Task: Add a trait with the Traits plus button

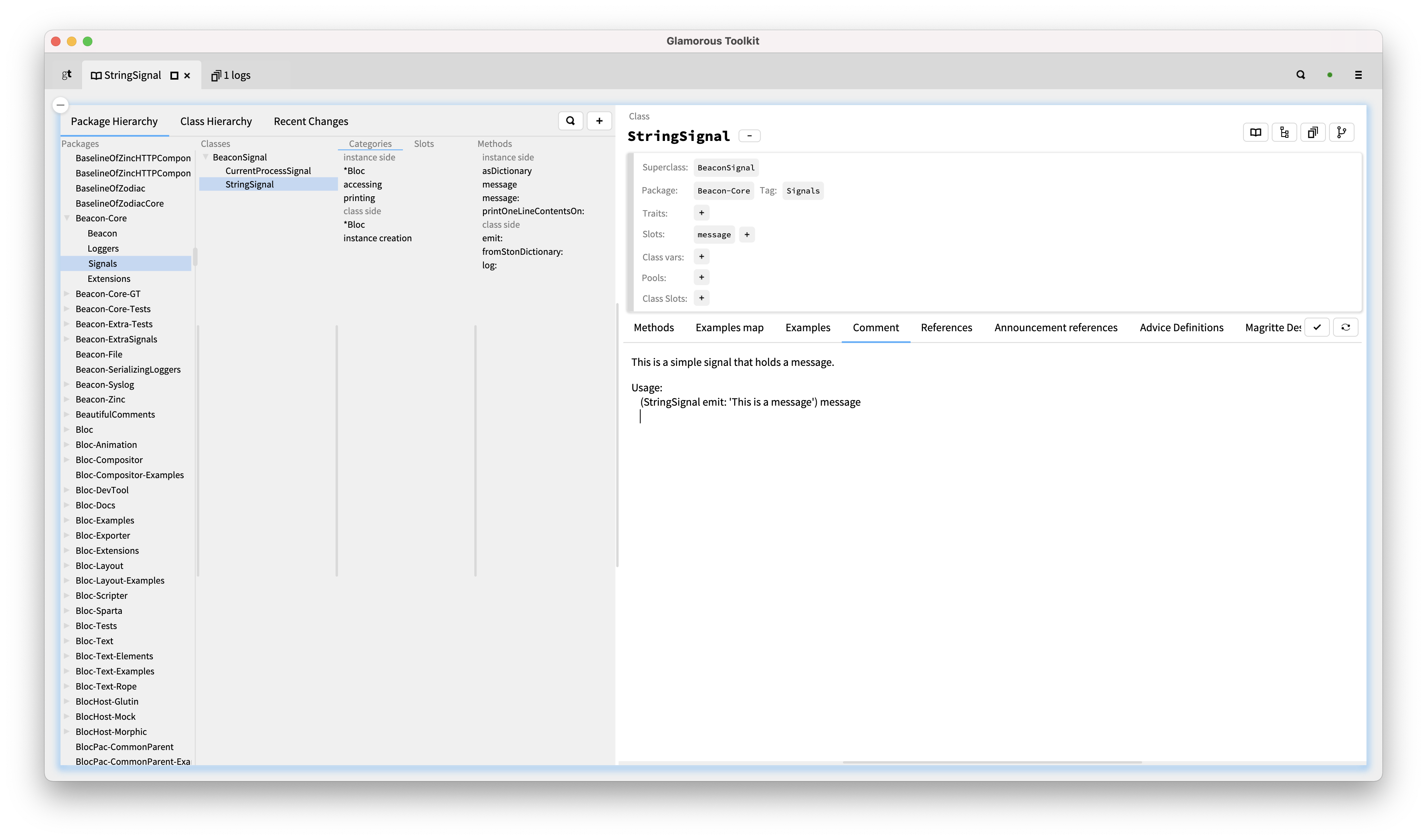Action: click(702, 212)
